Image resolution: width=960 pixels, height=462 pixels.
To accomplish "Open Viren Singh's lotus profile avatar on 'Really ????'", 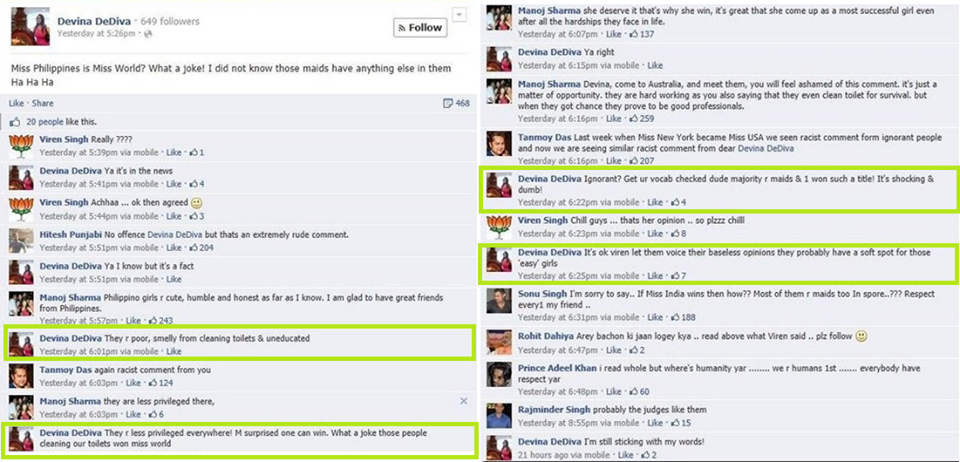I will click(x=21, y=146).
